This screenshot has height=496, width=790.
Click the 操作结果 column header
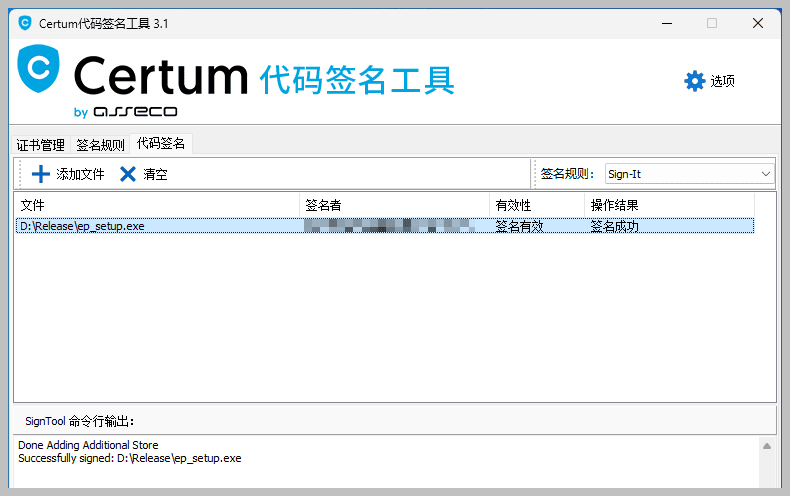click(669, 205)
